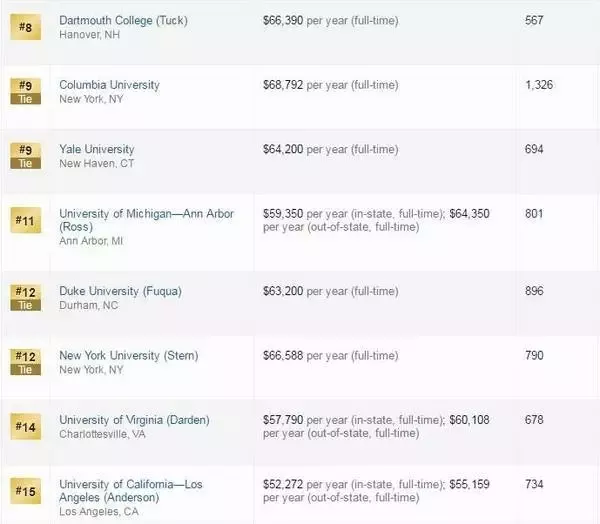Click New York University's #12 Tie badge

coord(26,362)
